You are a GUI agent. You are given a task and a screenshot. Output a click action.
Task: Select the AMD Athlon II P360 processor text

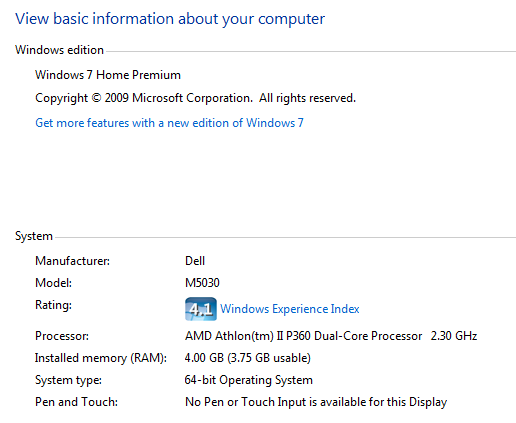tap(331, 336)
